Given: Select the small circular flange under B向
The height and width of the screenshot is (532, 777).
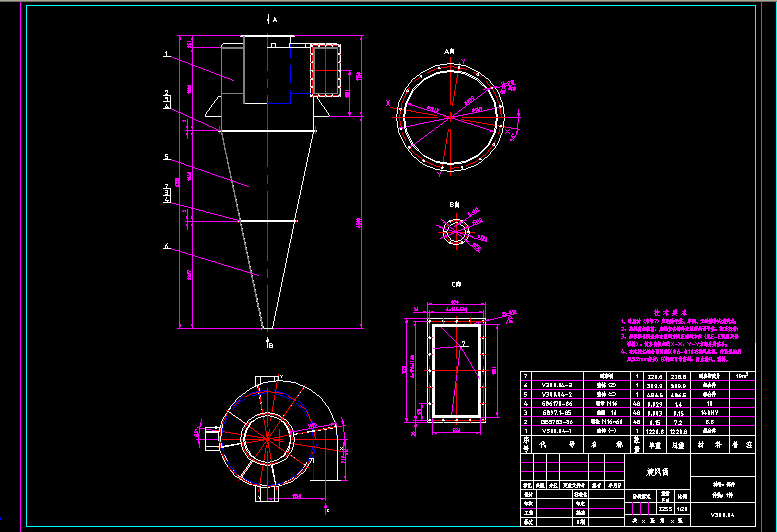Looking at the screenshot, I should tap(455, 232).
